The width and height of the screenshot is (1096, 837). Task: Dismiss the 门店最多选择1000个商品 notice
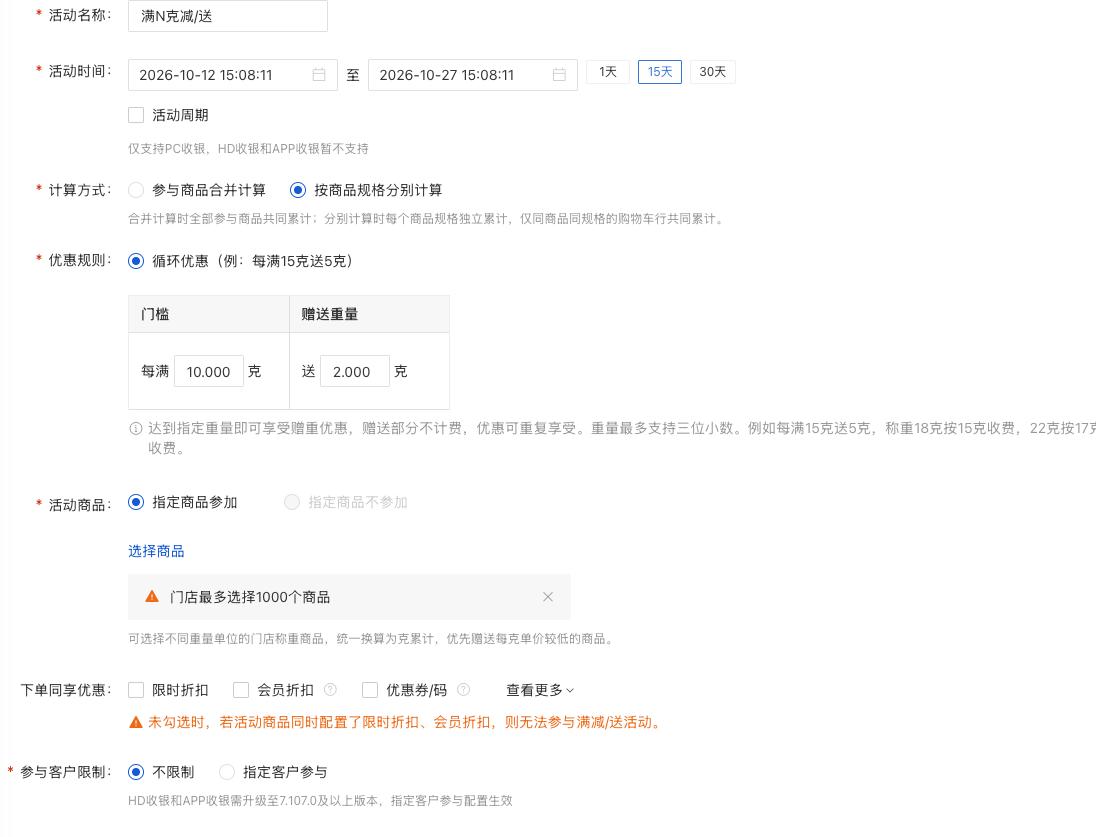point(548,596)
